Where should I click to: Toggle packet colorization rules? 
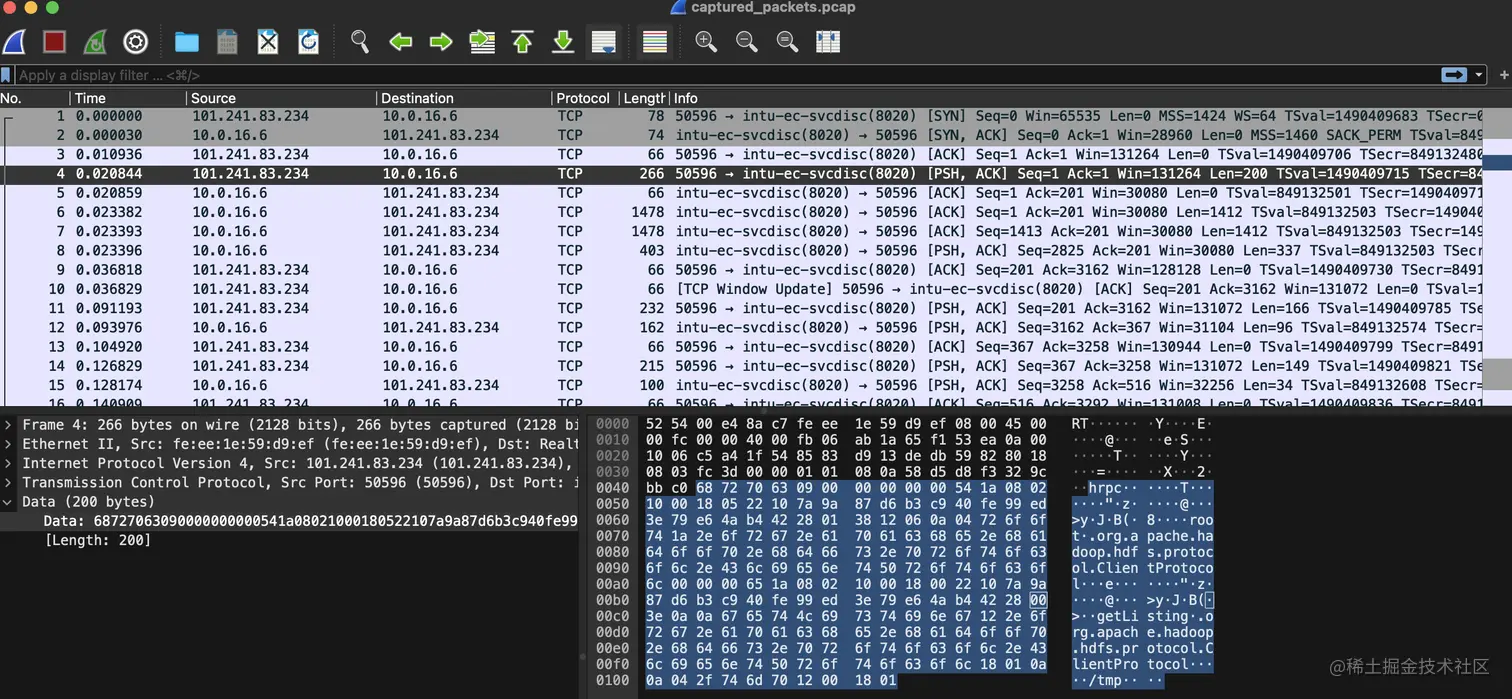(655, 42)
